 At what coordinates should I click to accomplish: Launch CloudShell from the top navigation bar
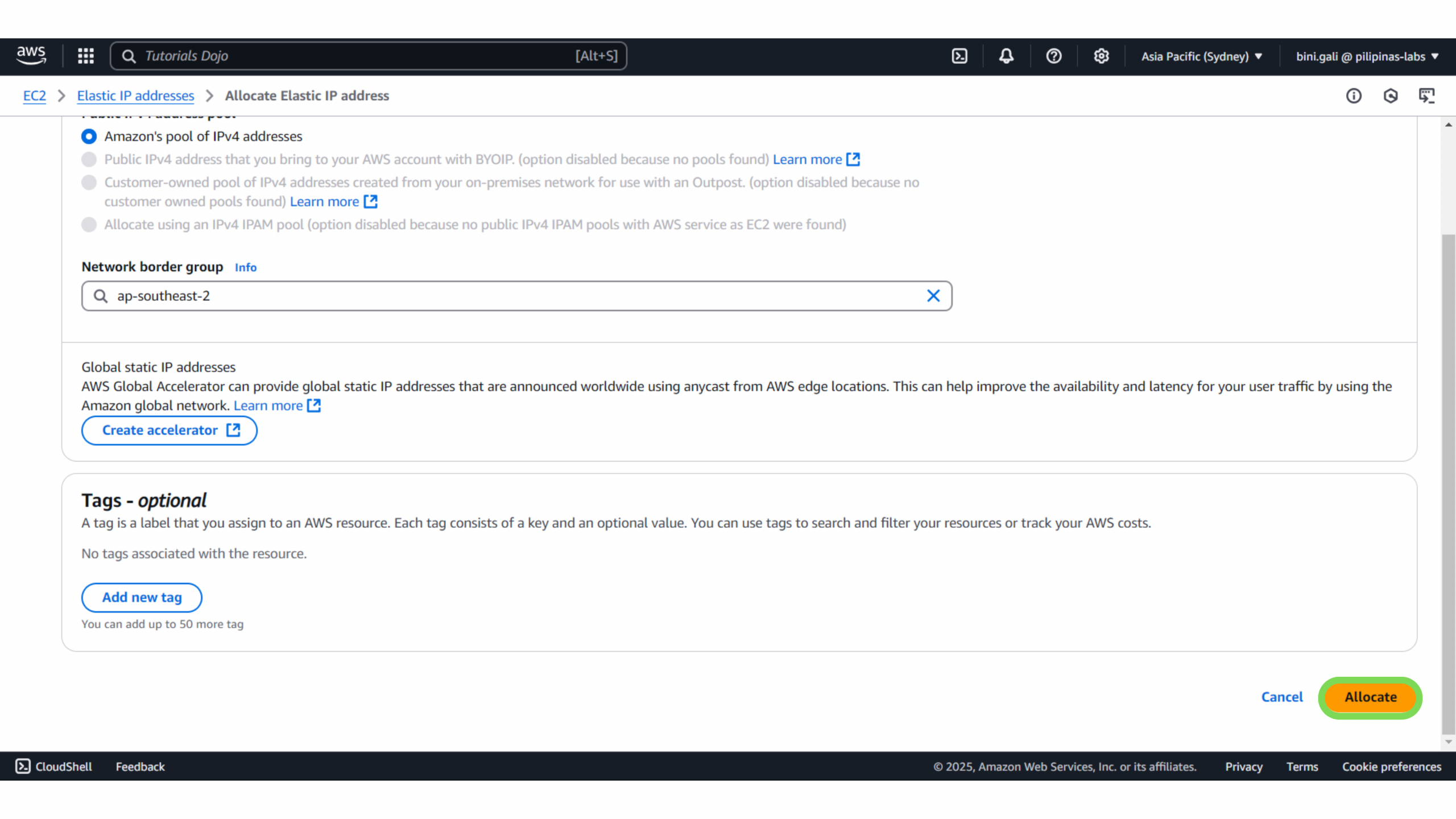(959, 56)
